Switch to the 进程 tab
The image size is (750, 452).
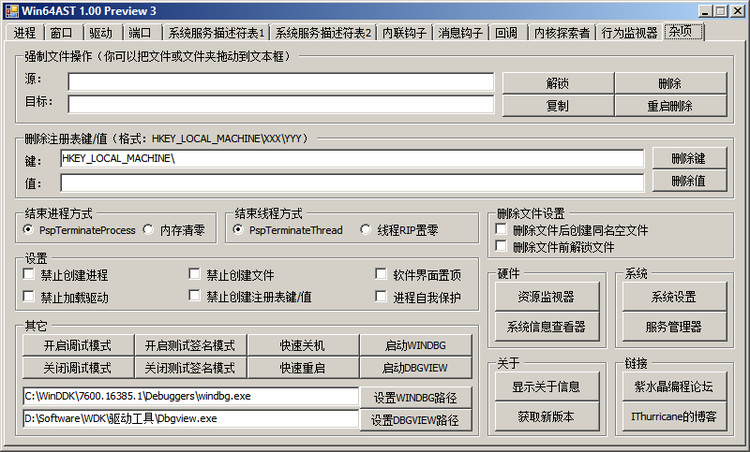pyautogui.click(x=25, y=33)
